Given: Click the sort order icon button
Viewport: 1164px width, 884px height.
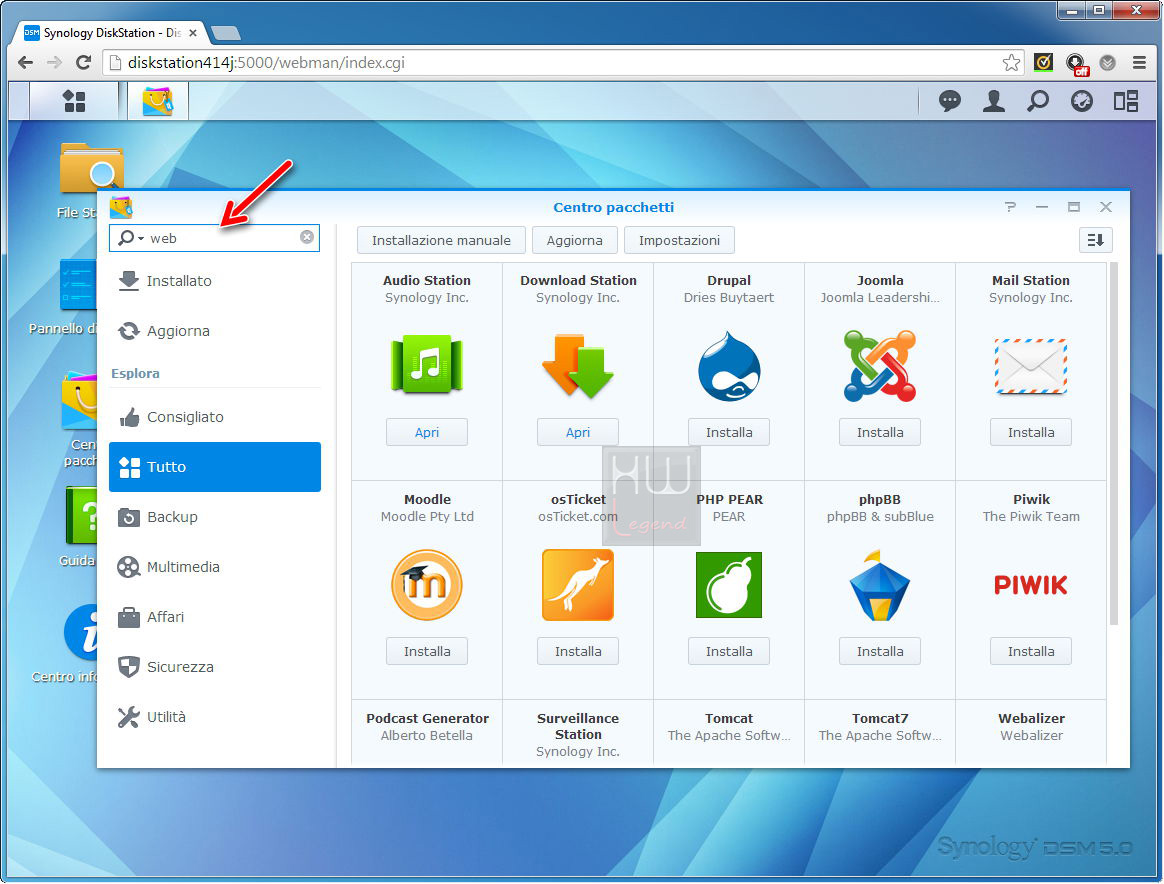Looking at the screenshot, I should pos(1095,240).
